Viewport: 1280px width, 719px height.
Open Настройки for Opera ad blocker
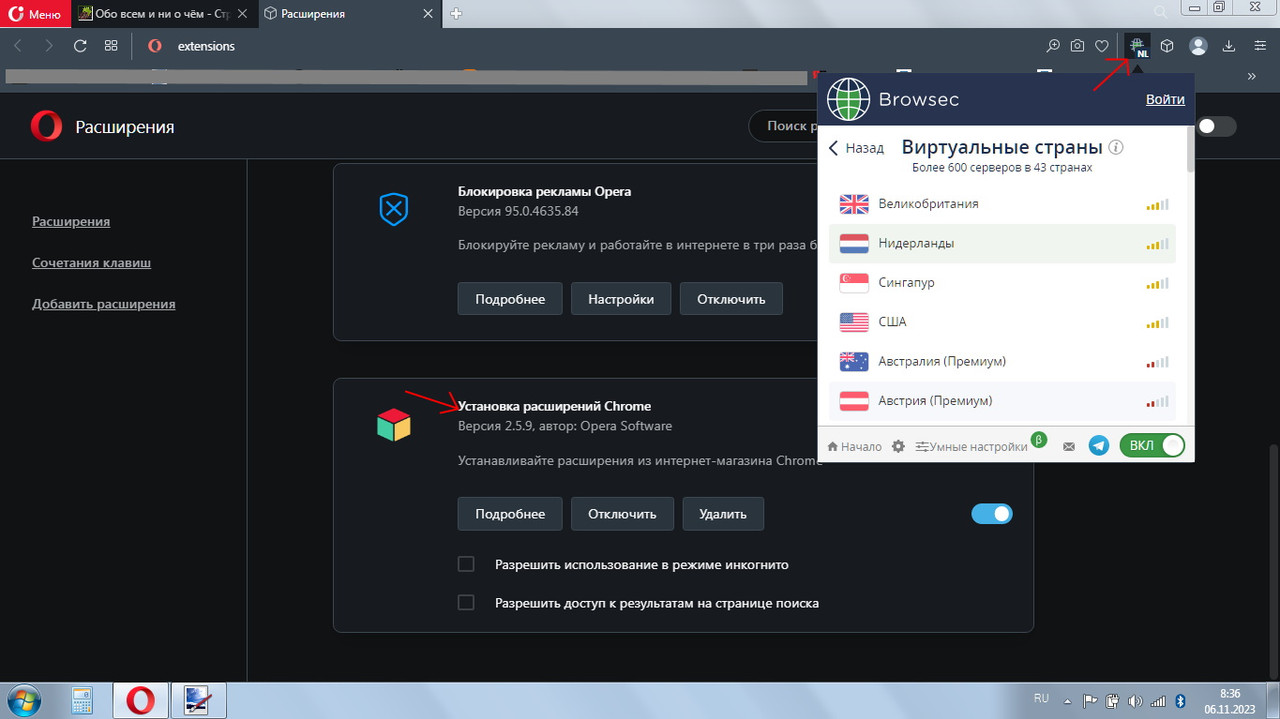pyautogui.click(x=621, y=298)
